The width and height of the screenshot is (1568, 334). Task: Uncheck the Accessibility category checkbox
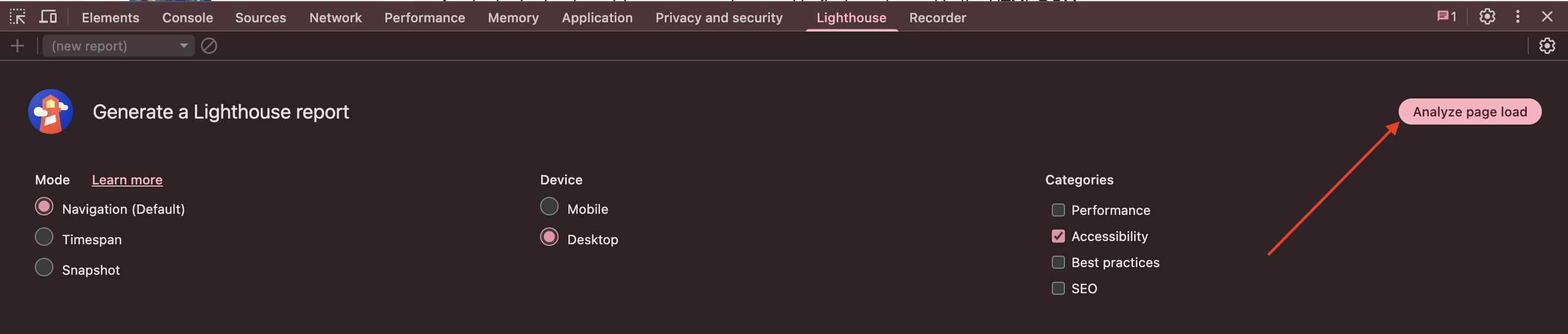click(1058, 237)
